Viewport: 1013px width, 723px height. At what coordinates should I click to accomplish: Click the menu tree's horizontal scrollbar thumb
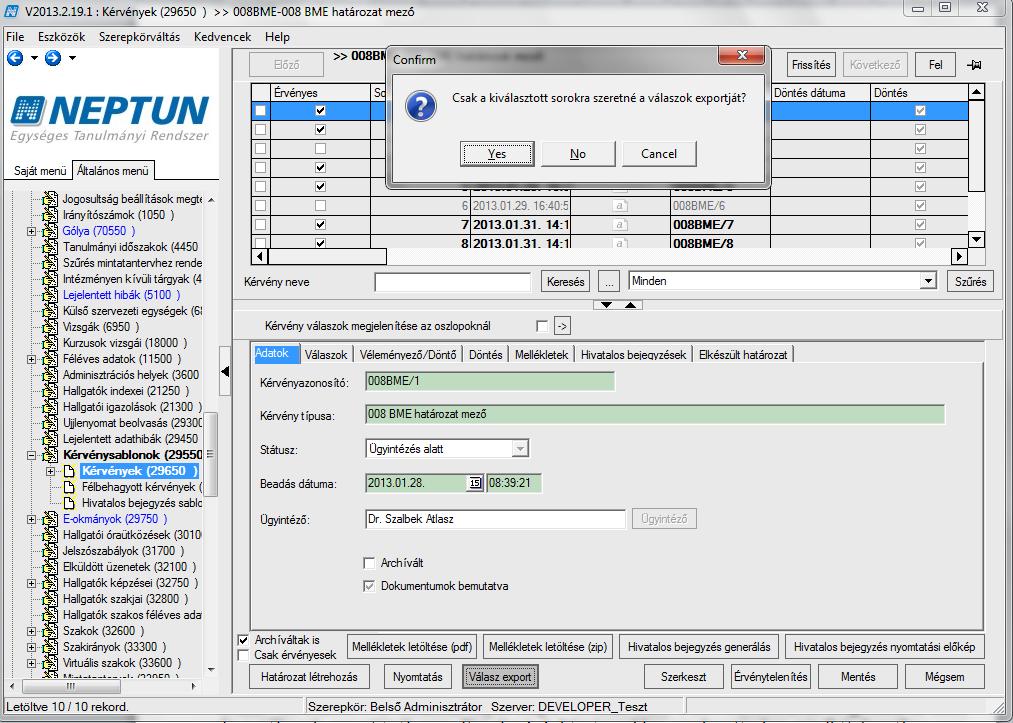(72, 686)
